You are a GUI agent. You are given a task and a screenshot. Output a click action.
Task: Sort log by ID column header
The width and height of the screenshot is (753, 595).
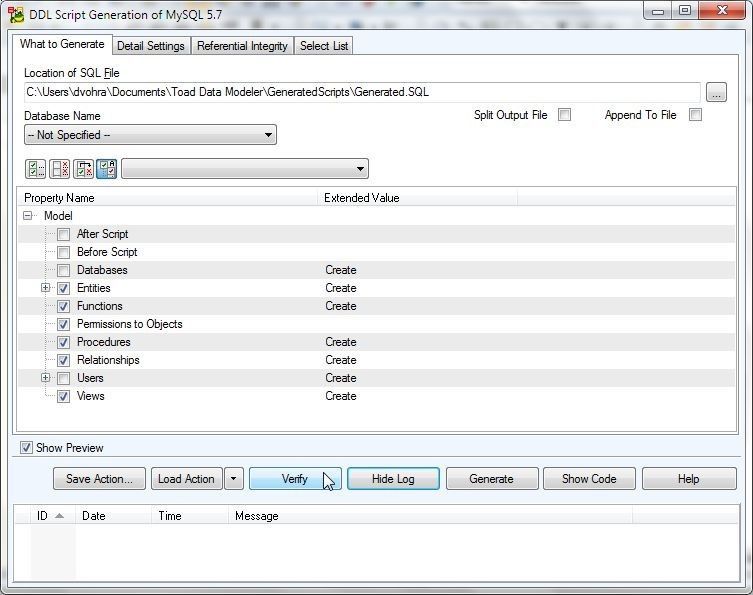pyautogui.click(x=53, y=516)
